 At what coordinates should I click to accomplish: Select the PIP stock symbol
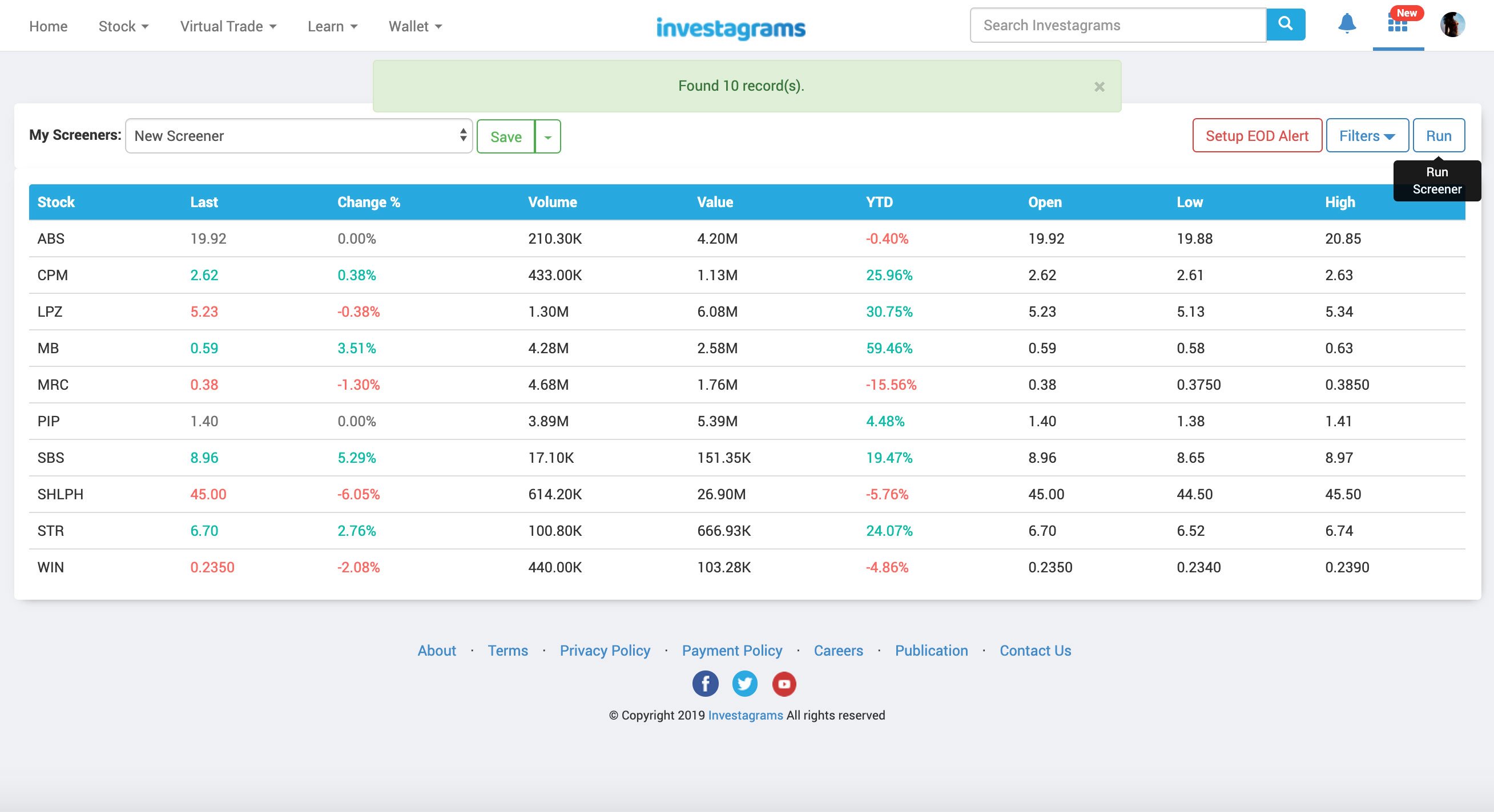coord(48,421)
